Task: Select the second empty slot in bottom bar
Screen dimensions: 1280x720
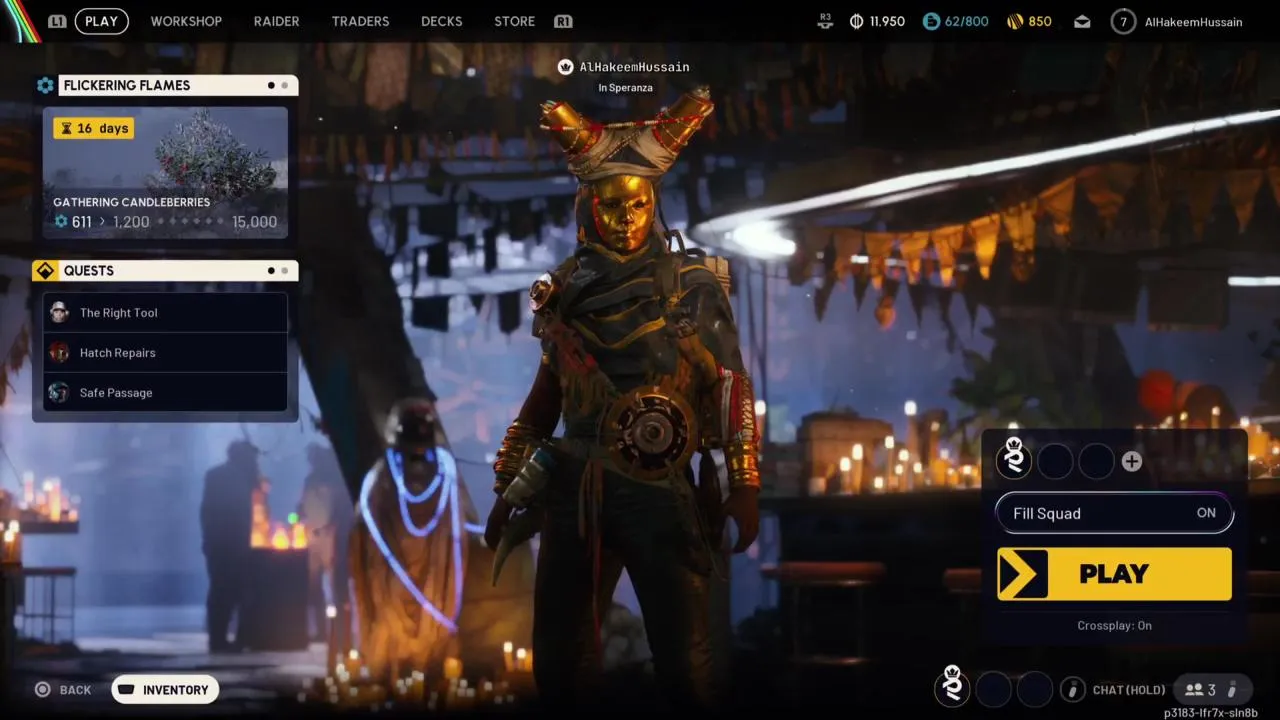Action: pos(993,689)
